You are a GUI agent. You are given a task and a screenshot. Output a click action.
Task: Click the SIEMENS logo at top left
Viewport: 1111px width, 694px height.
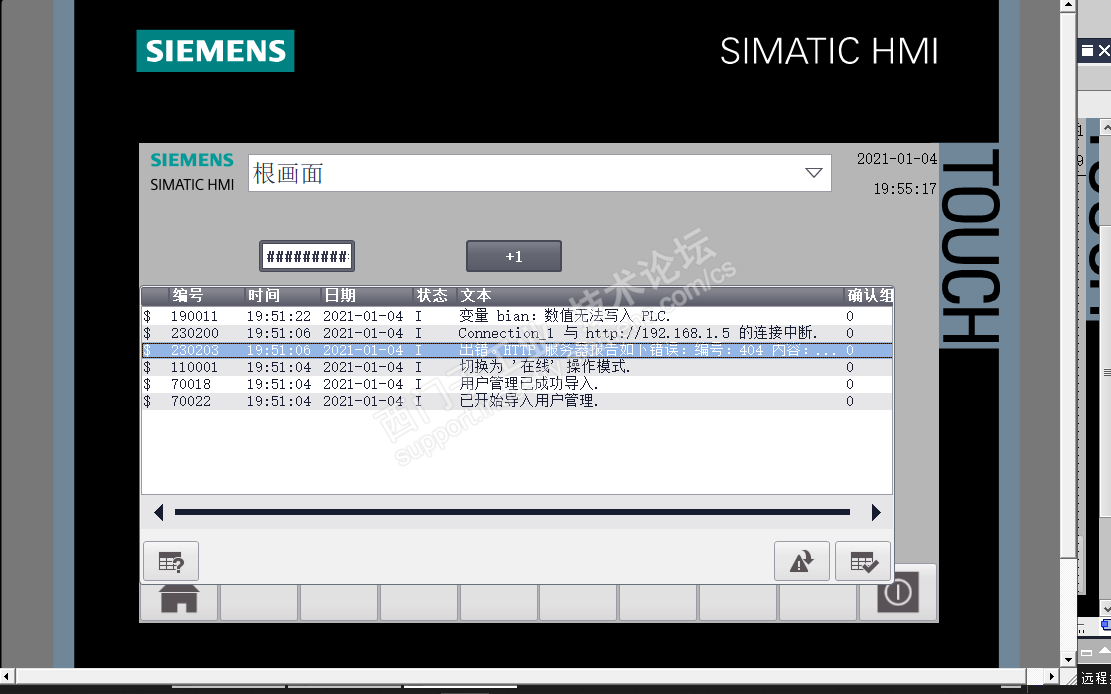pyautogui.click(x=215, y=51)
